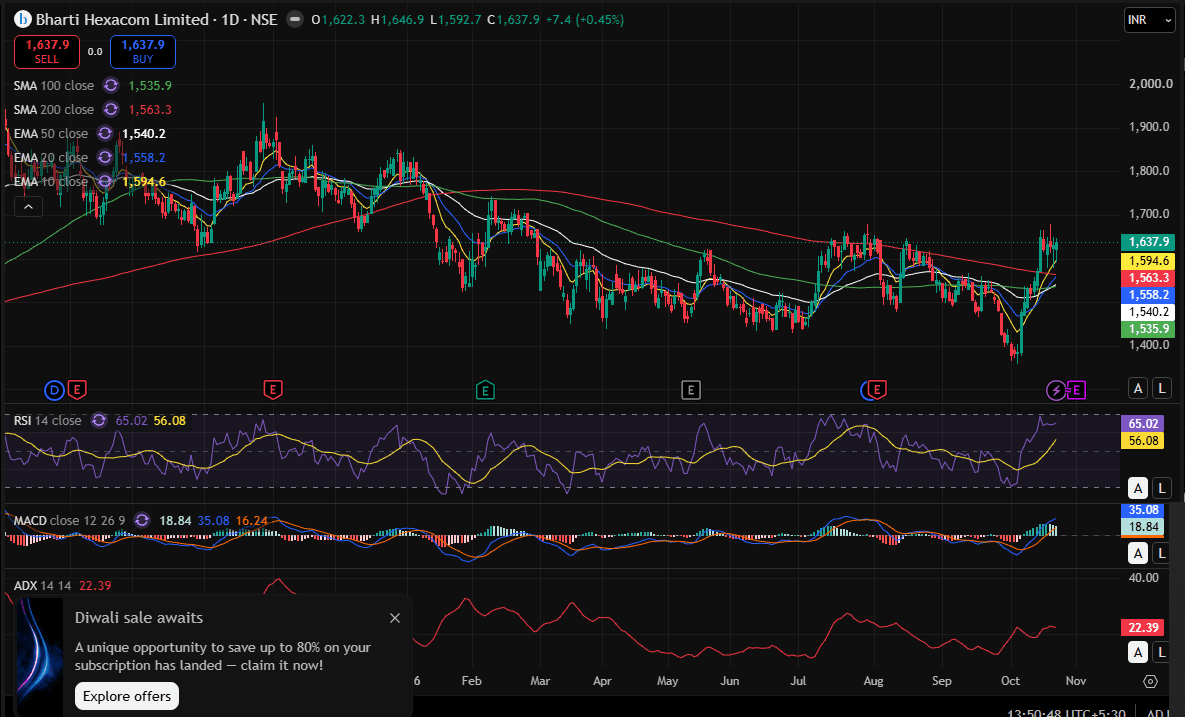Open the INR currency dropdown
1185x717 pixels.
point(1149,20)
